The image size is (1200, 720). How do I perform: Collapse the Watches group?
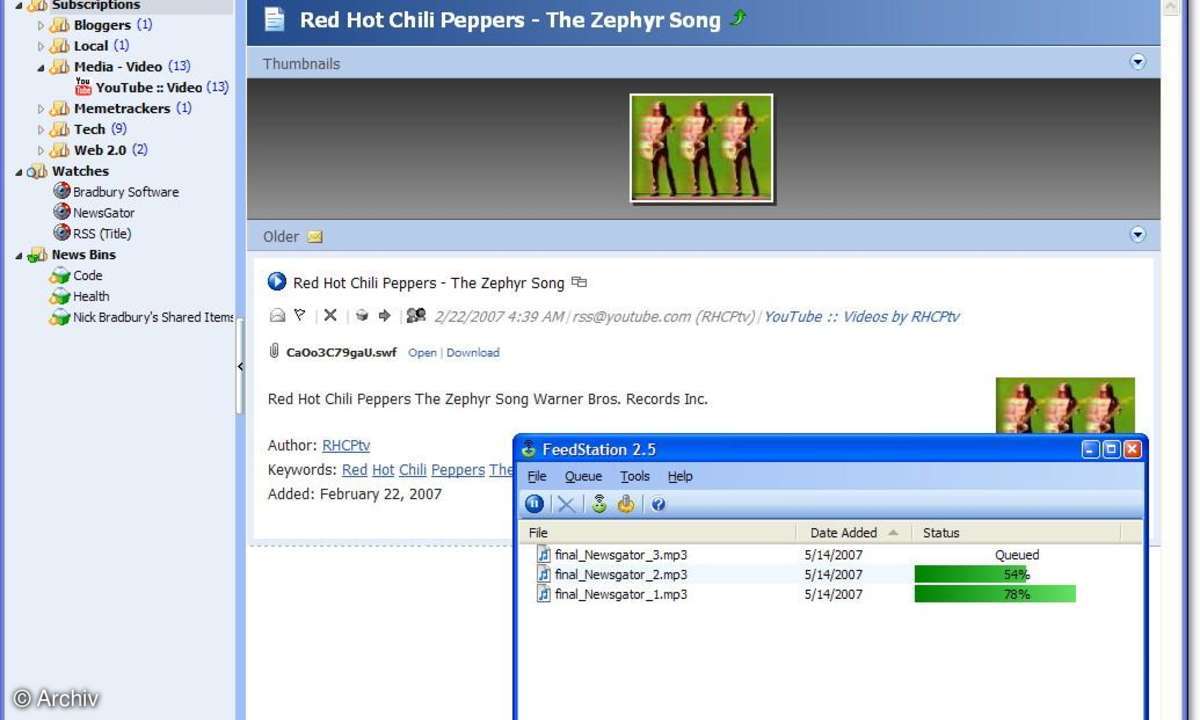click(x=19, y=172)
